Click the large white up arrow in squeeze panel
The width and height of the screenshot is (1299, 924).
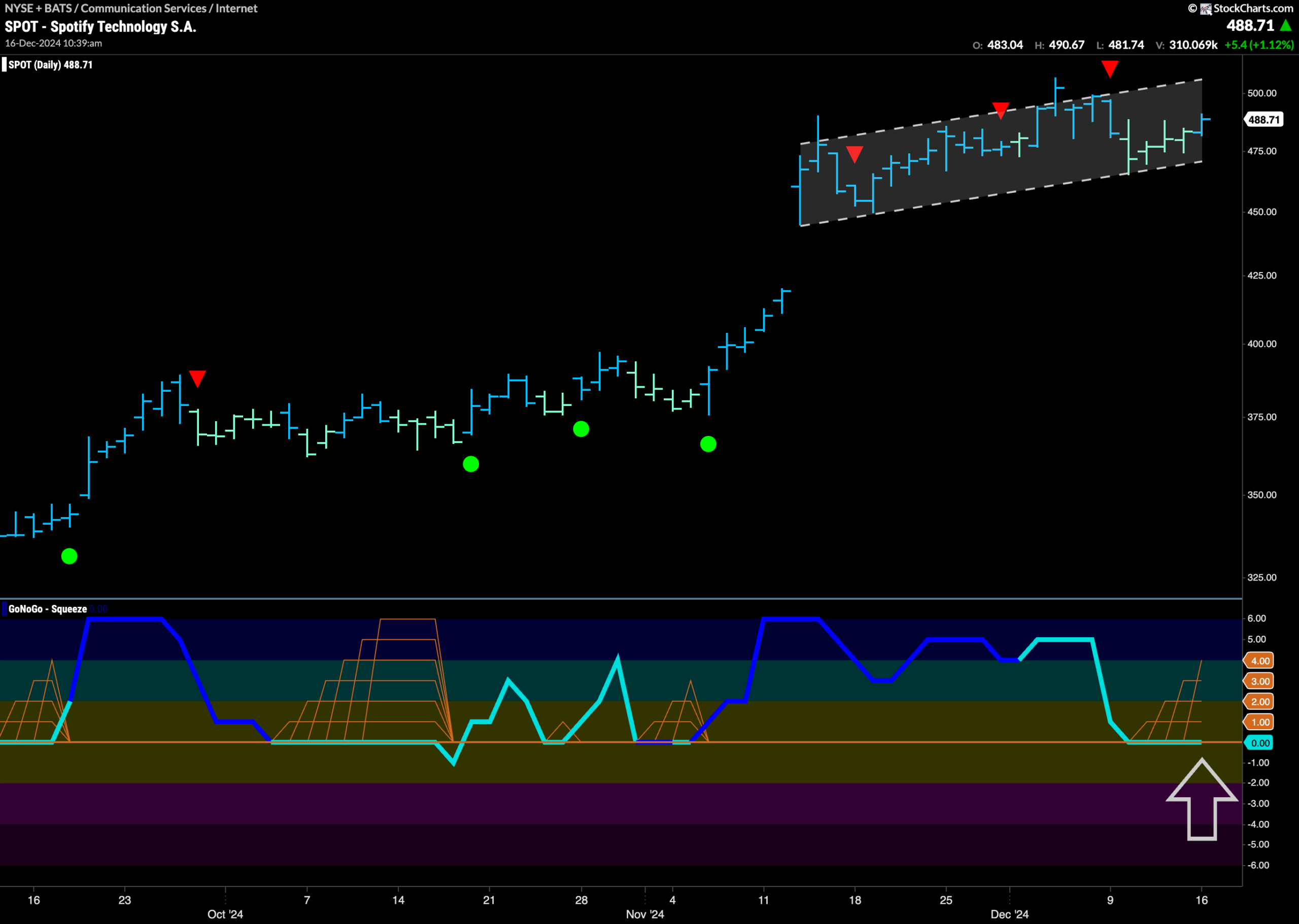point(1202,799)
